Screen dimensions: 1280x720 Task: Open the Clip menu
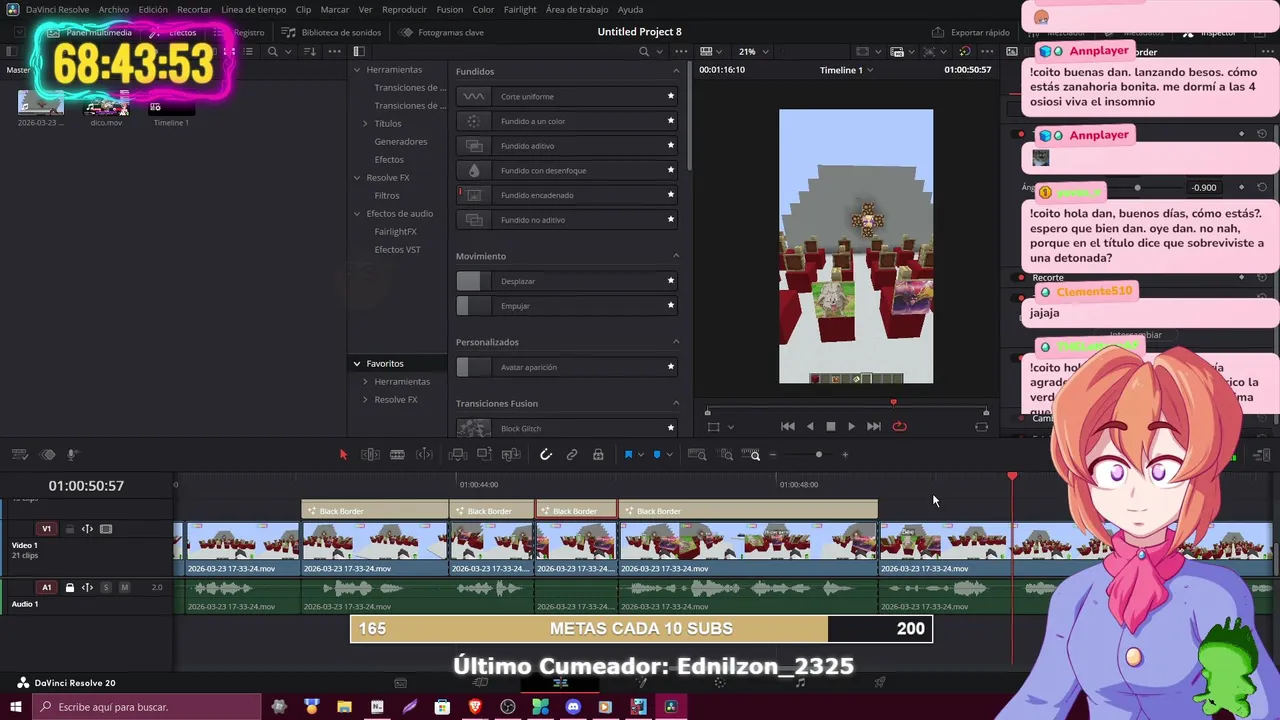click(x=303, y=9)
